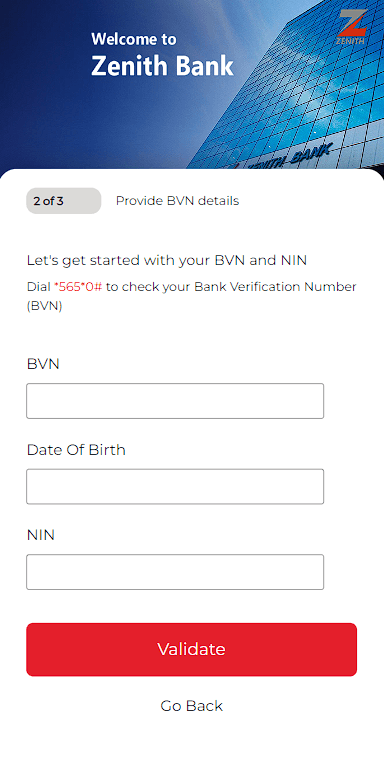
Task: Go Back to previous step
Action: pyautogui.click(x=192, y=706)
